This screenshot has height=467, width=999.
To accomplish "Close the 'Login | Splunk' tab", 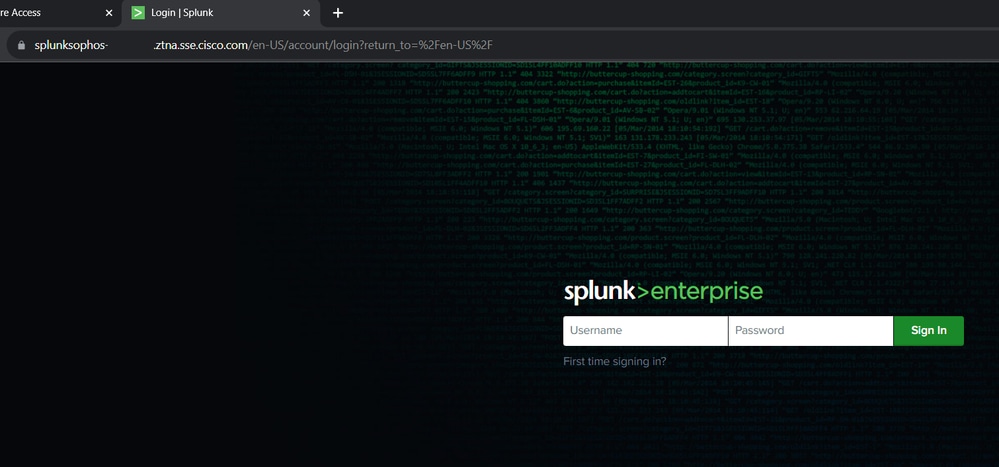I will [x=306, y=13].
